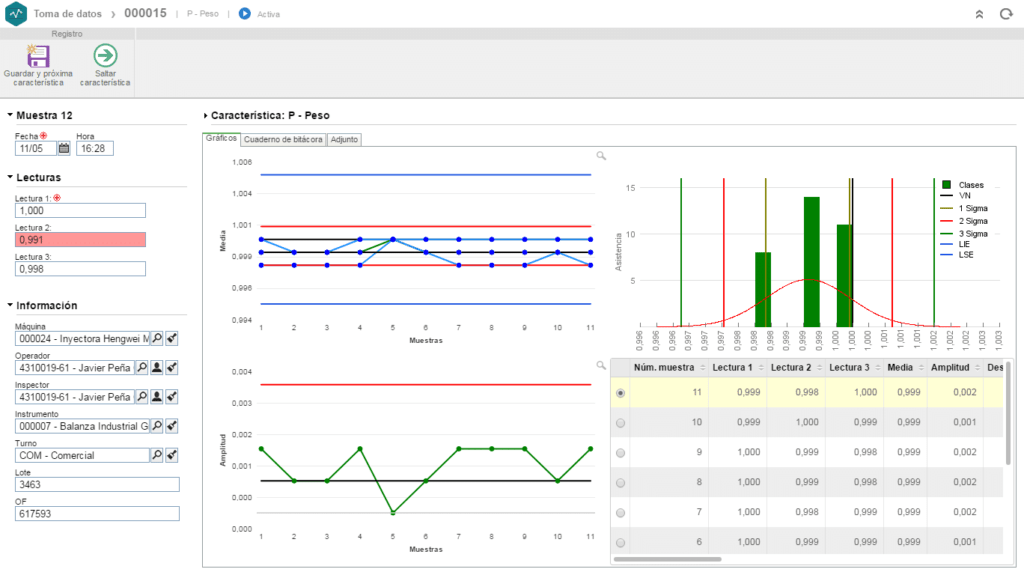
Task: Clear the Turno field with eraser icon
Action: (x=172, y=455)
